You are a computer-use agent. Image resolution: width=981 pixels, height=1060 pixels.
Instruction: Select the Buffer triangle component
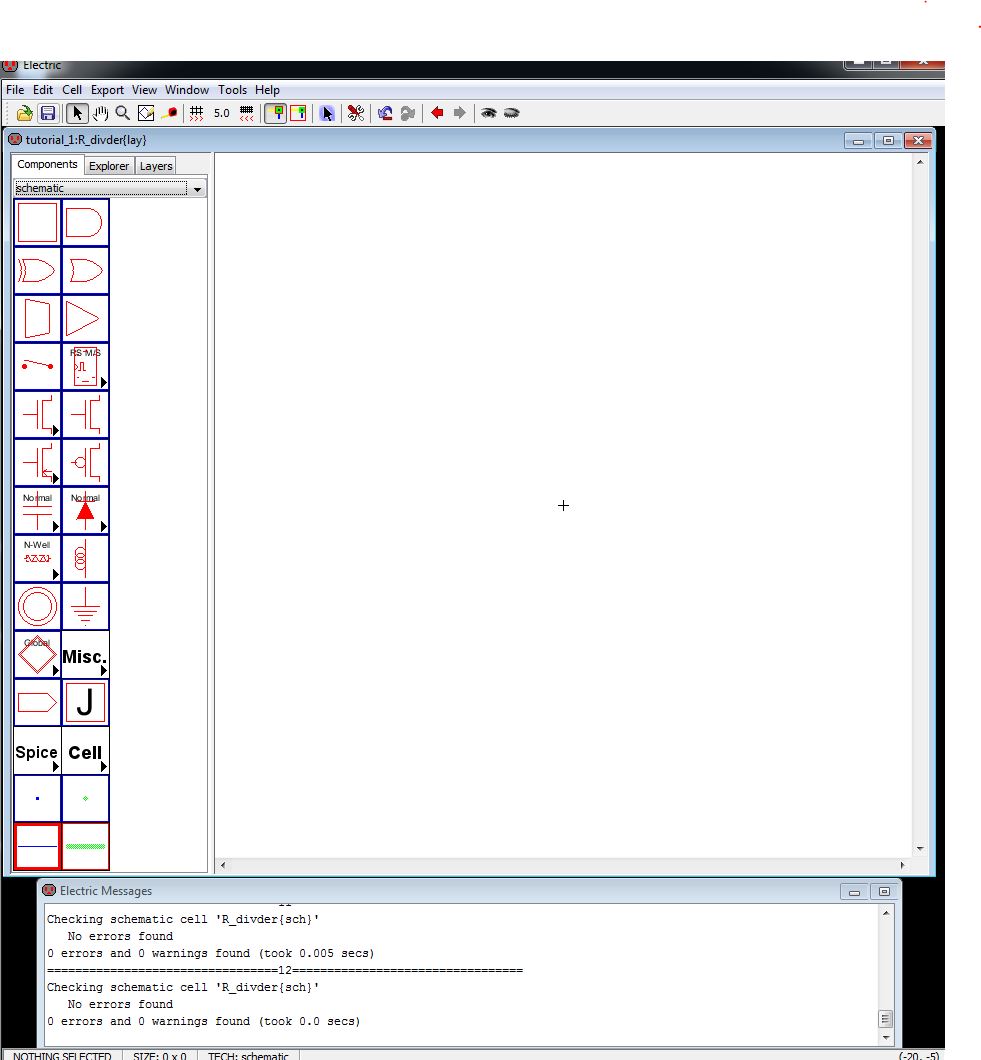(x=85, y=318)
